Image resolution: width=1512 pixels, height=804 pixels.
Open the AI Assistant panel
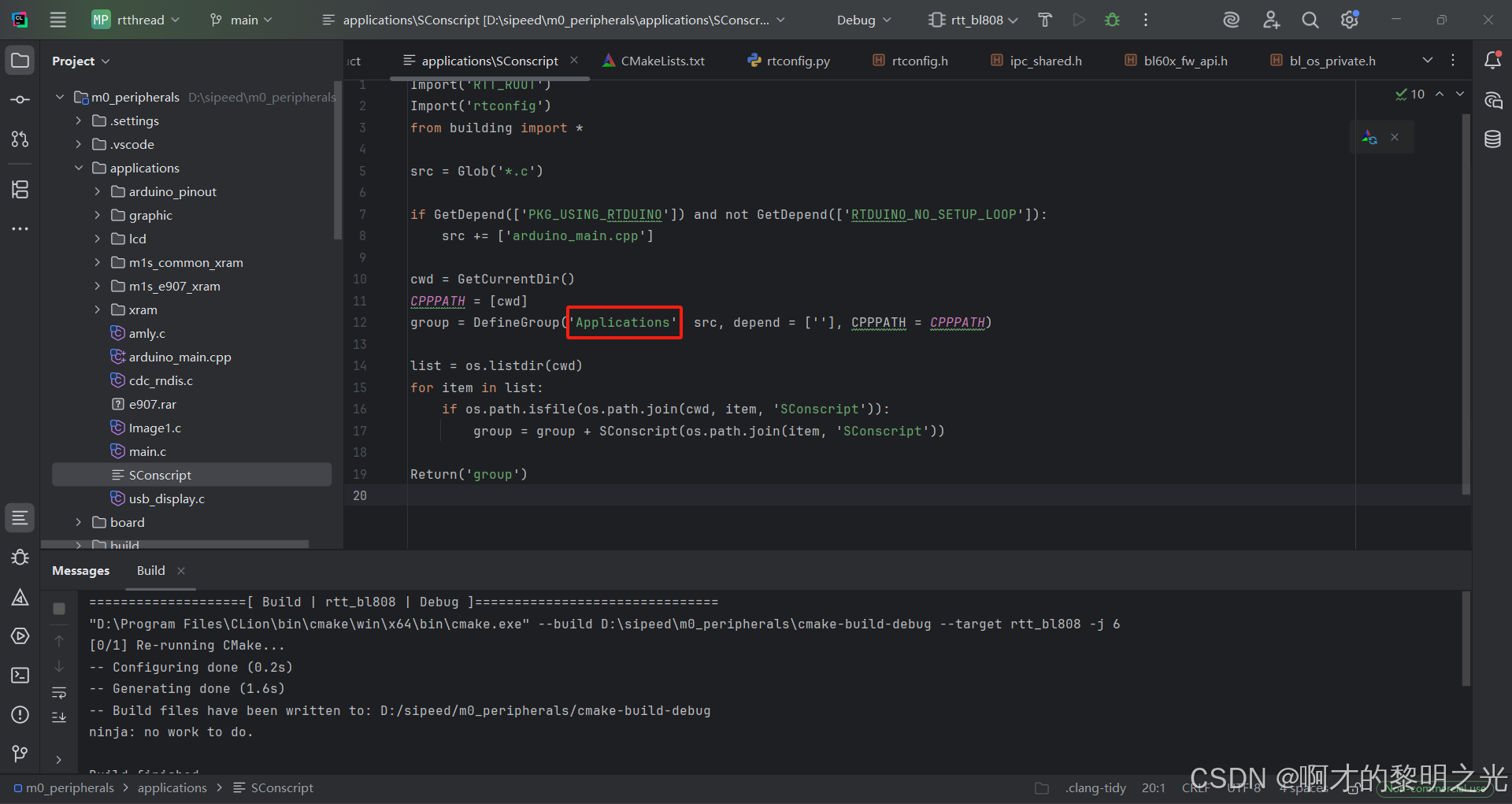tap(1494, 100)
